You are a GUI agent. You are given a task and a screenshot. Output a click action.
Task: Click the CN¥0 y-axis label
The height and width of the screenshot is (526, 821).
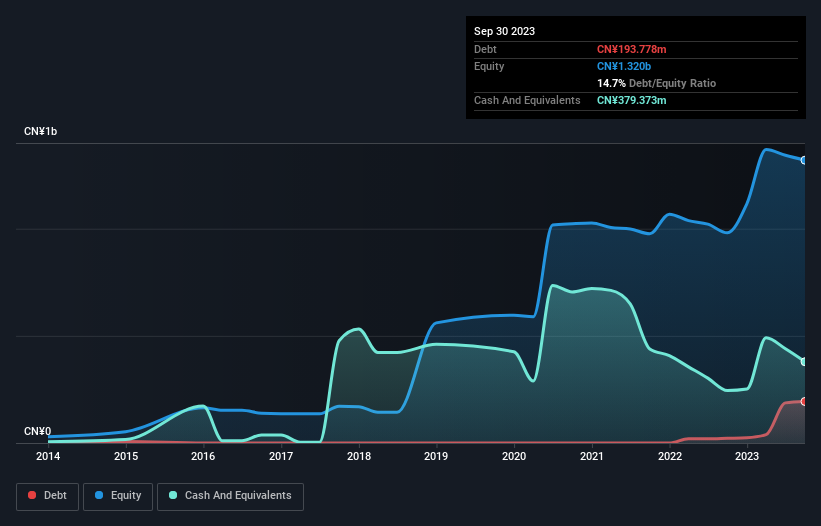(38, 431)
